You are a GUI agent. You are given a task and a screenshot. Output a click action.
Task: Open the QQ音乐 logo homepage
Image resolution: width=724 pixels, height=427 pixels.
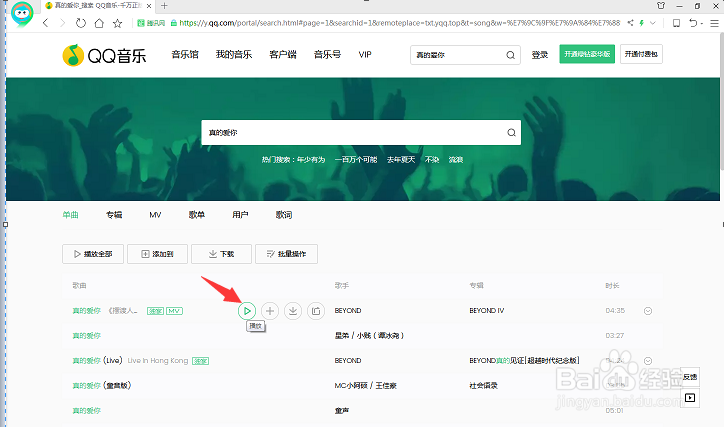104,55
